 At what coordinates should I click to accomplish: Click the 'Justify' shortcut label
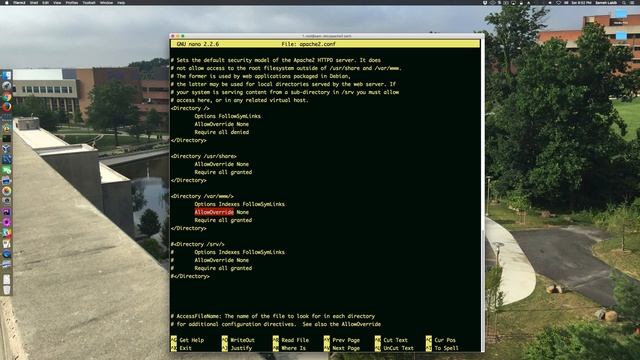[x=241, y=348]
